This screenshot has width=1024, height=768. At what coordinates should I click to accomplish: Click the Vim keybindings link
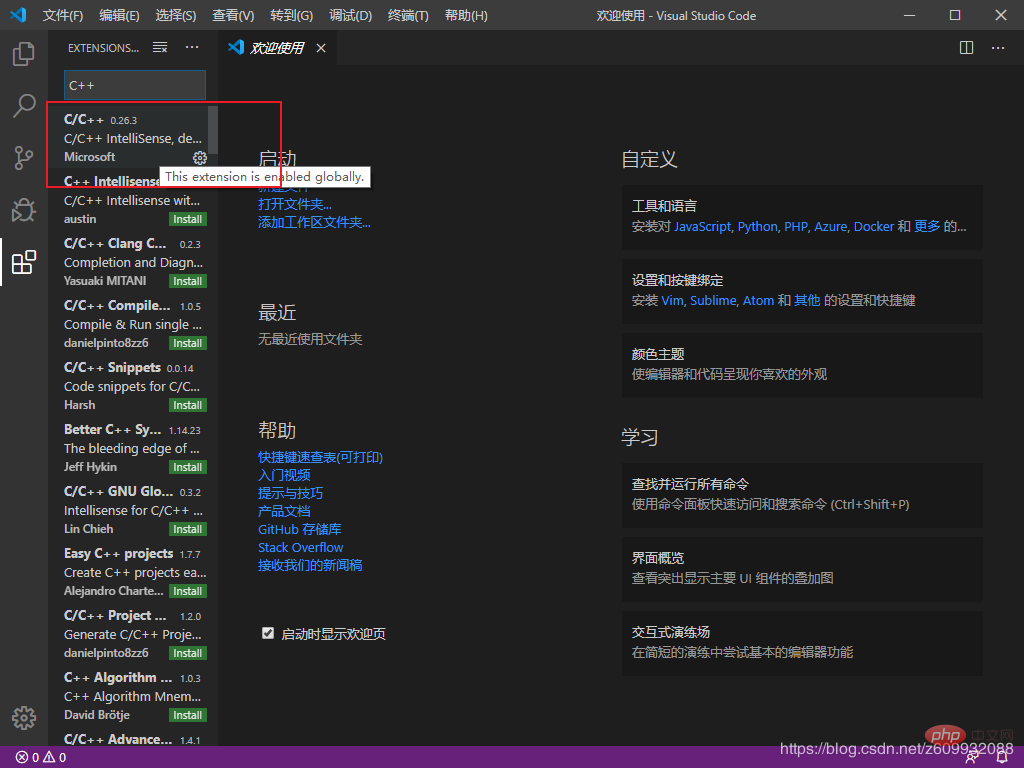click(672, 300)
